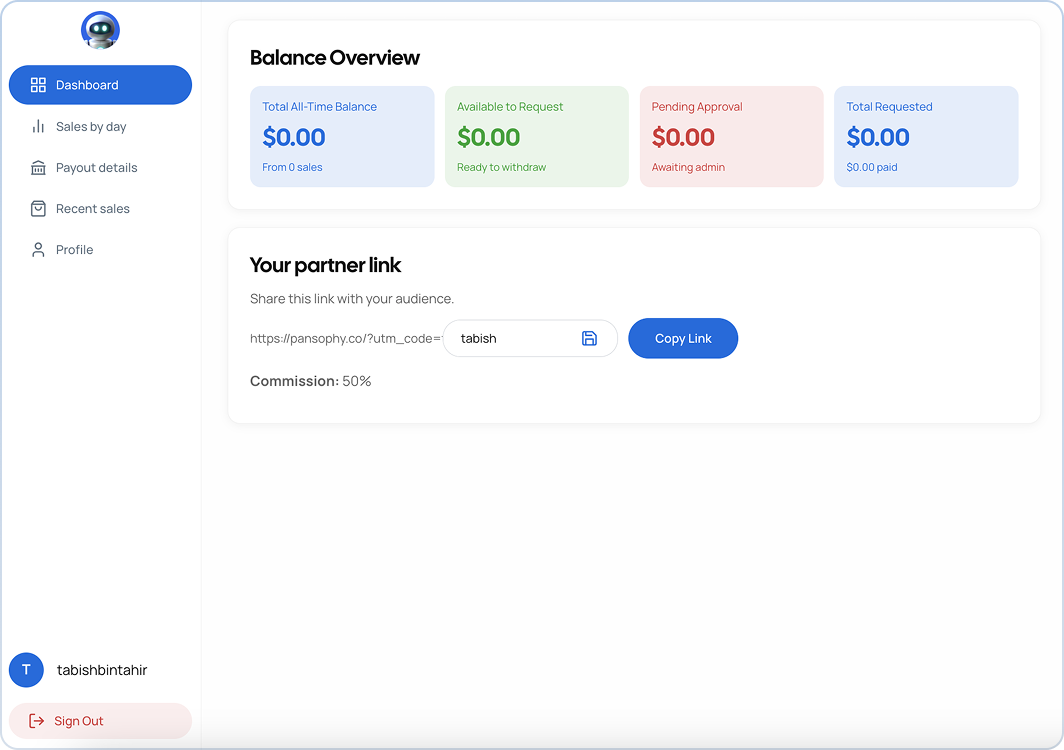The width and height of the screenshot is (1064, 750).
Task: Click the tabishbintahir username
Action: tap(102, 670)
